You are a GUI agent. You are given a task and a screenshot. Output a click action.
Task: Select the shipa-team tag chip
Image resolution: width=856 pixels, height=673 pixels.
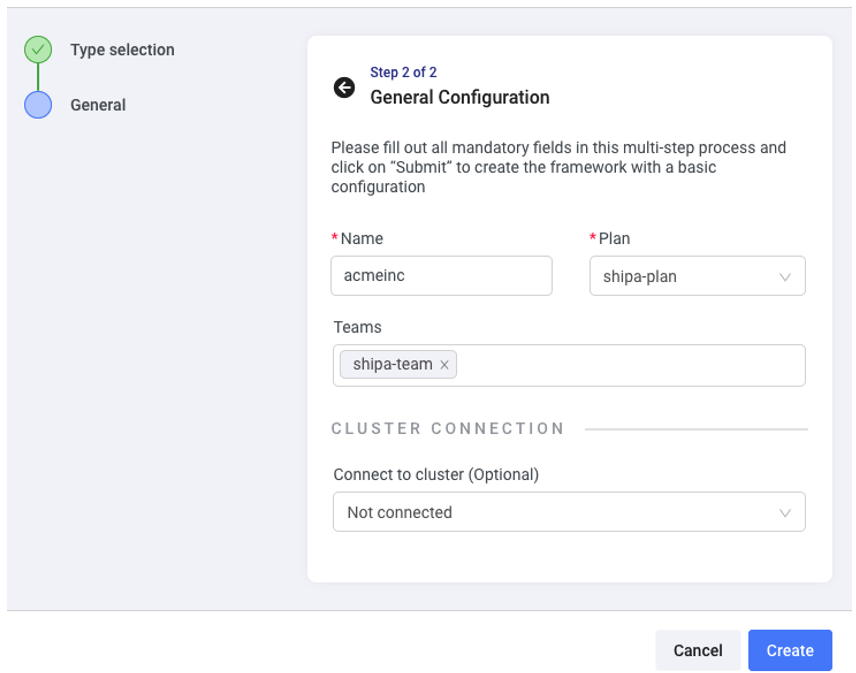coord(392,365)
